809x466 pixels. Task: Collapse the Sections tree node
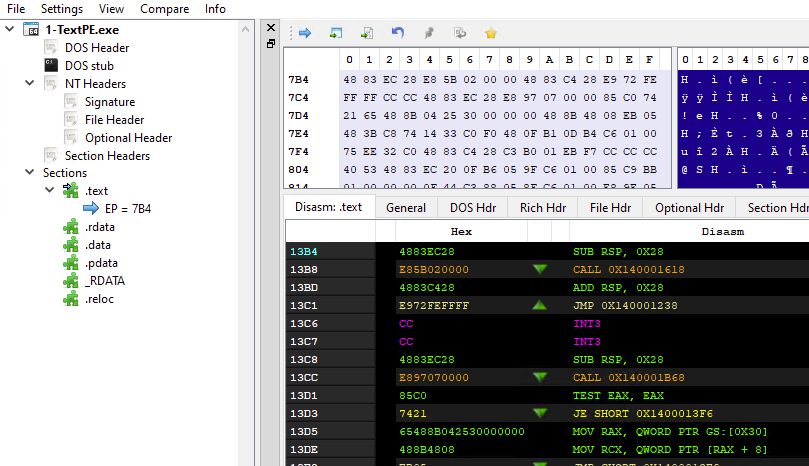pyautogui.click(x=30, y=173)
